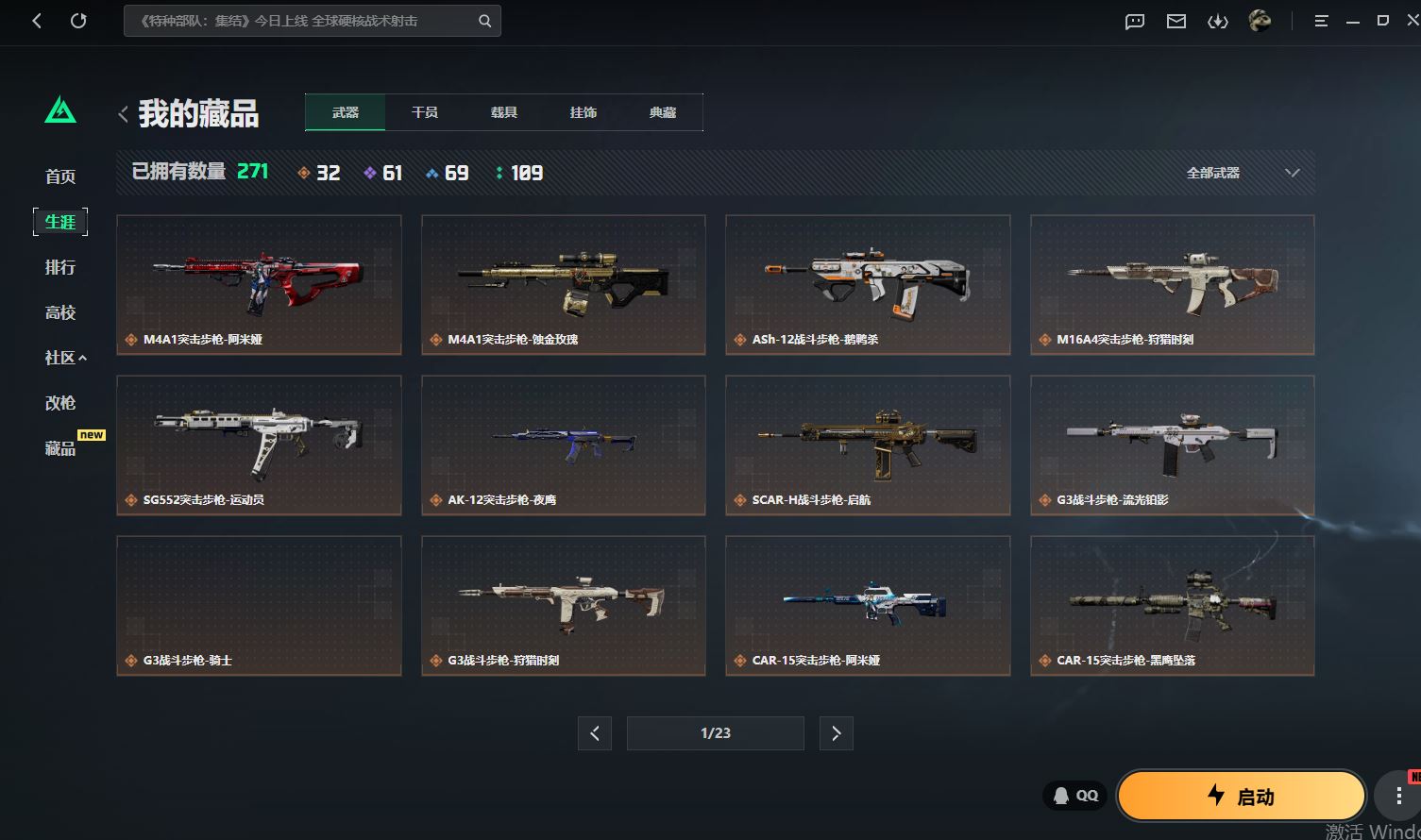Expand the 全部武器 weapon filter dropdown
Screen dimensions: 1421x840
tap(1243, 173)
